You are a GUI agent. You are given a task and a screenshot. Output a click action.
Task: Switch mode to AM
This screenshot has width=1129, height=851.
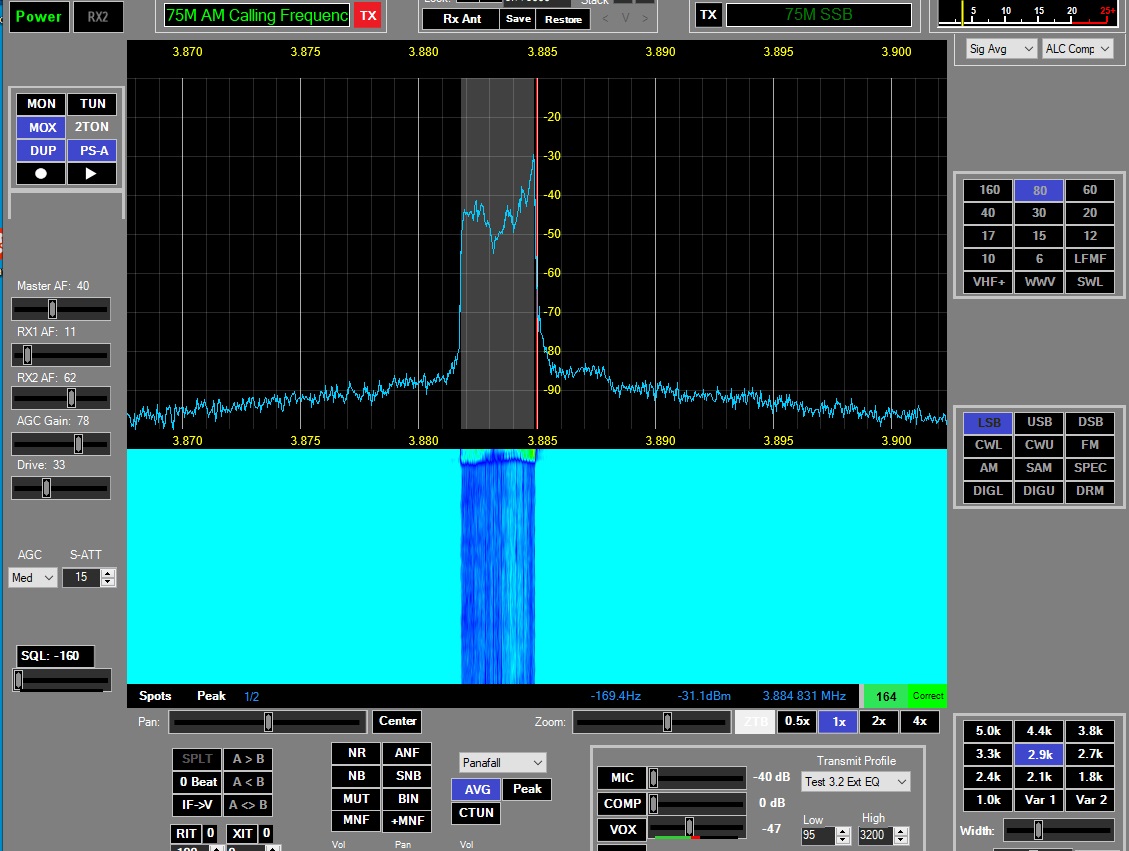click(989, 468)
